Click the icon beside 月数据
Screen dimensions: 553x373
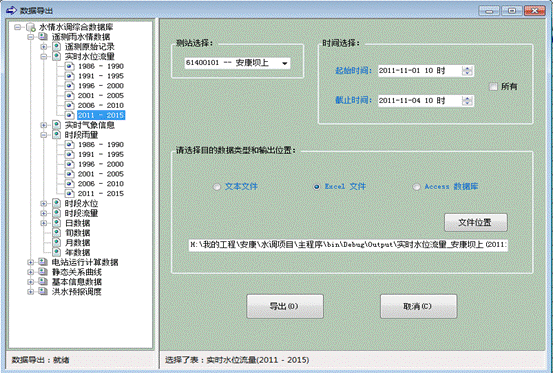56,243
